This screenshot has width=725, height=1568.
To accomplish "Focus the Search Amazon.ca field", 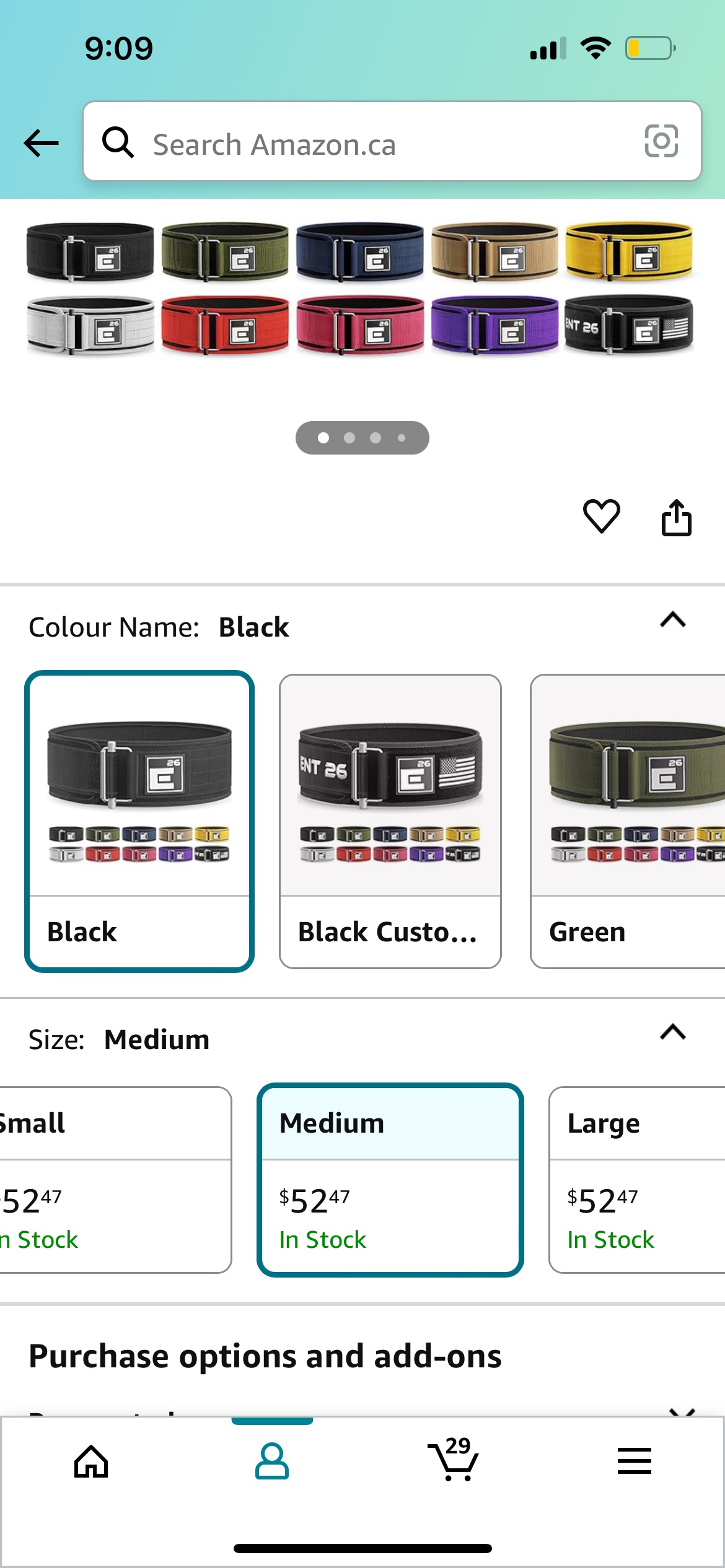I will coord(392,141).
